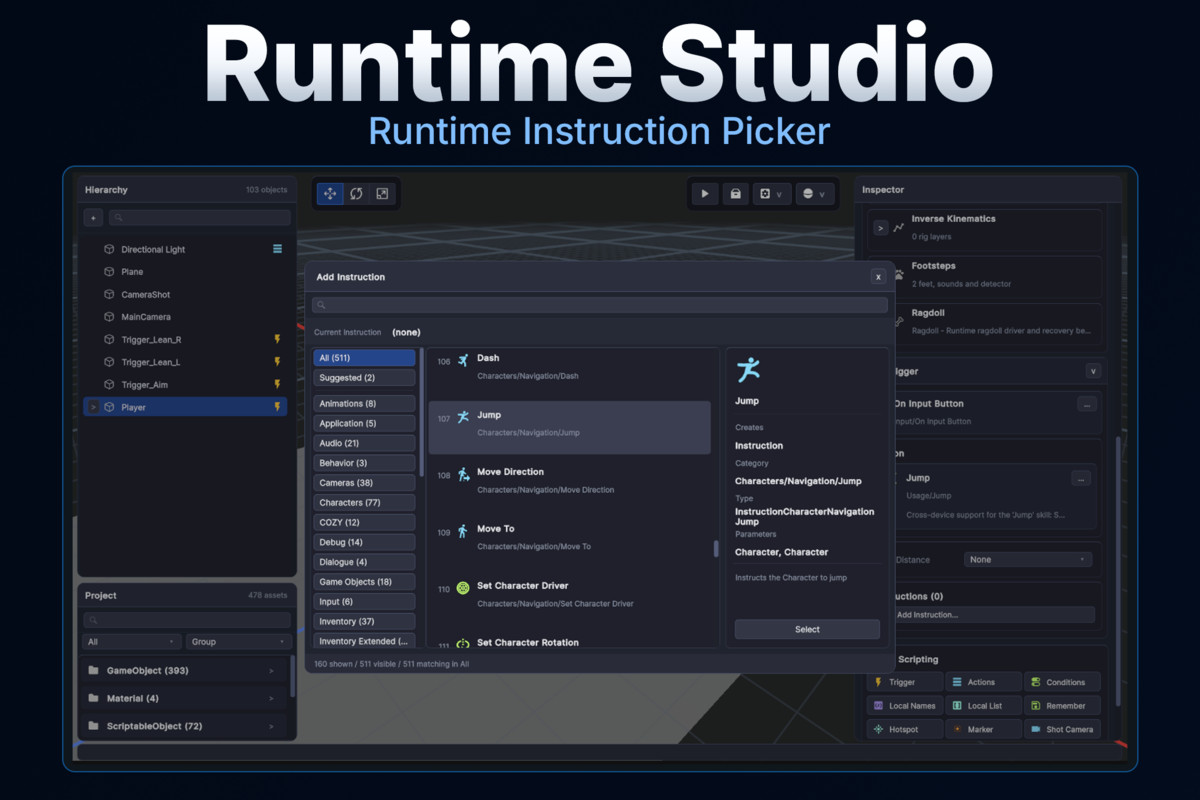Viewport: 1200px width, 800px height.
Task: Click the instruction list scrollbar thumb
Action: pyautogui.click(x=715, y=549)
